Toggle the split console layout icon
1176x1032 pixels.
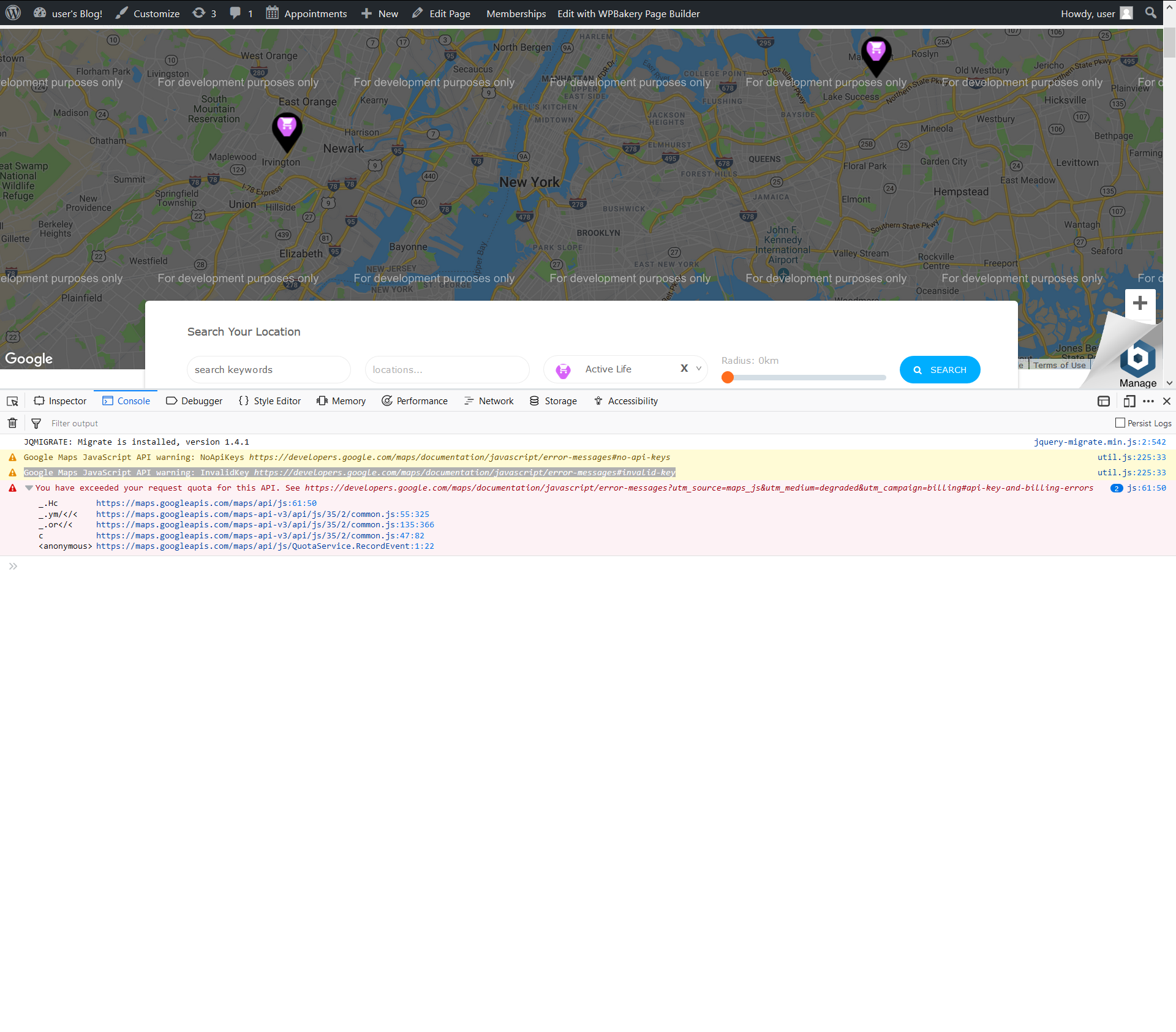point(1104,401)
